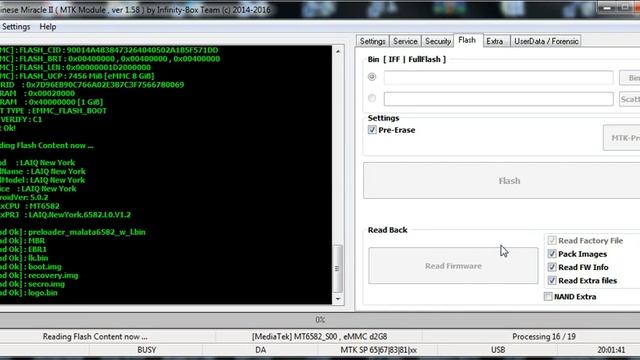Click the 'Processing 16 / 19' status
The image size is (640, 360).
pyautogui.click(x=544, y=337)
